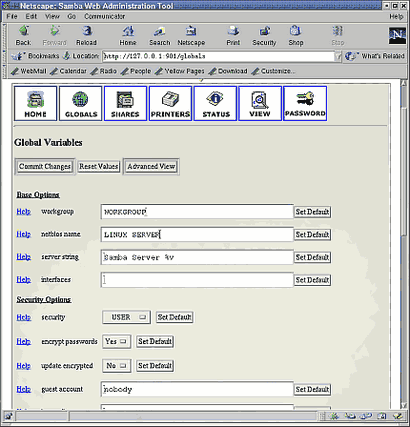Open the Security toolbar icon
Screen dimensions: 410x427
tap(264, 36)
